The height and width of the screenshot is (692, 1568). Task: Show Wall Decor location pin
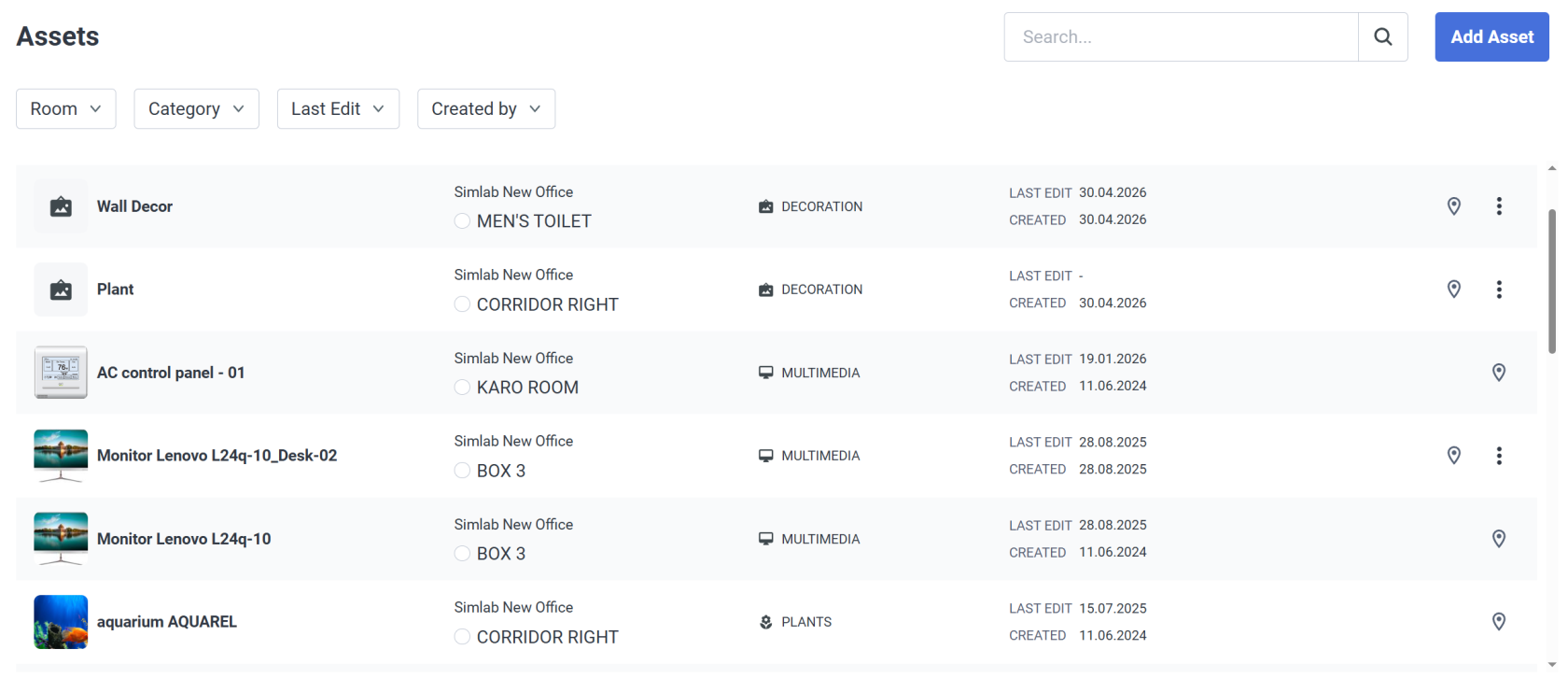tap(1454, 206)
